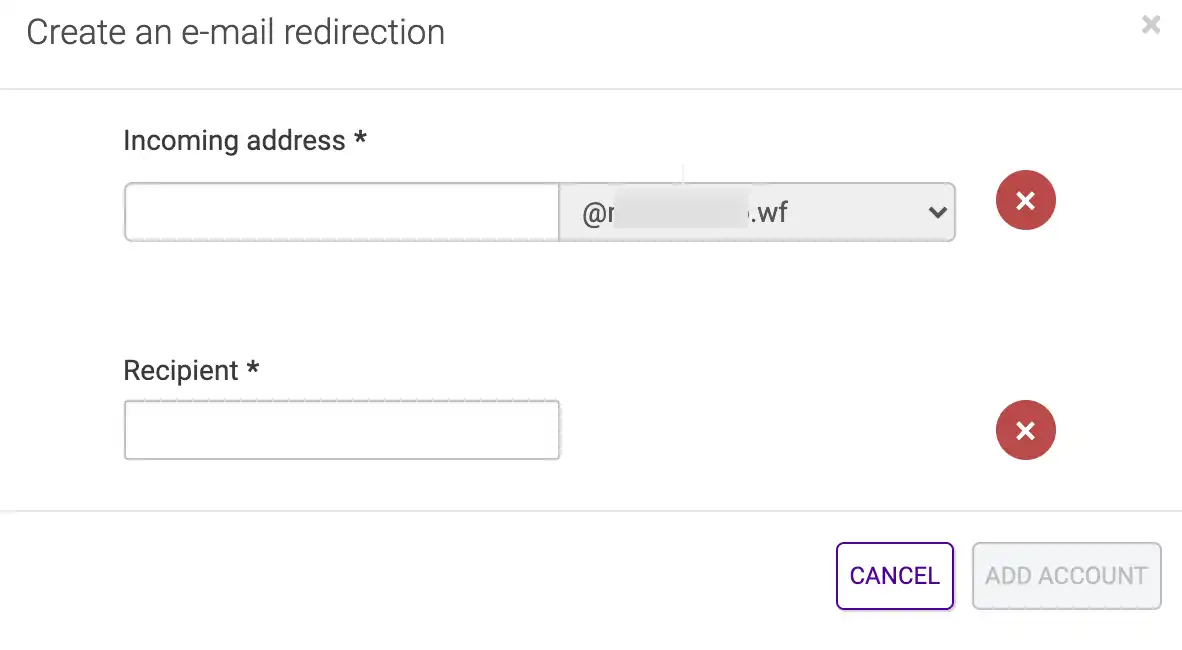Click the Create an e-mail redirection title
This screenshot has height=650, width=1182.
point(235,32)
